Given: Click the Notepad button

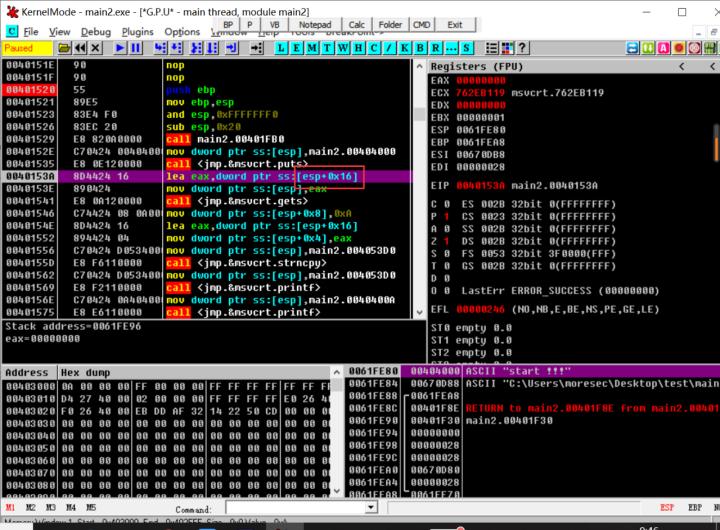Looking at the screenshot, I should (315, 24).
